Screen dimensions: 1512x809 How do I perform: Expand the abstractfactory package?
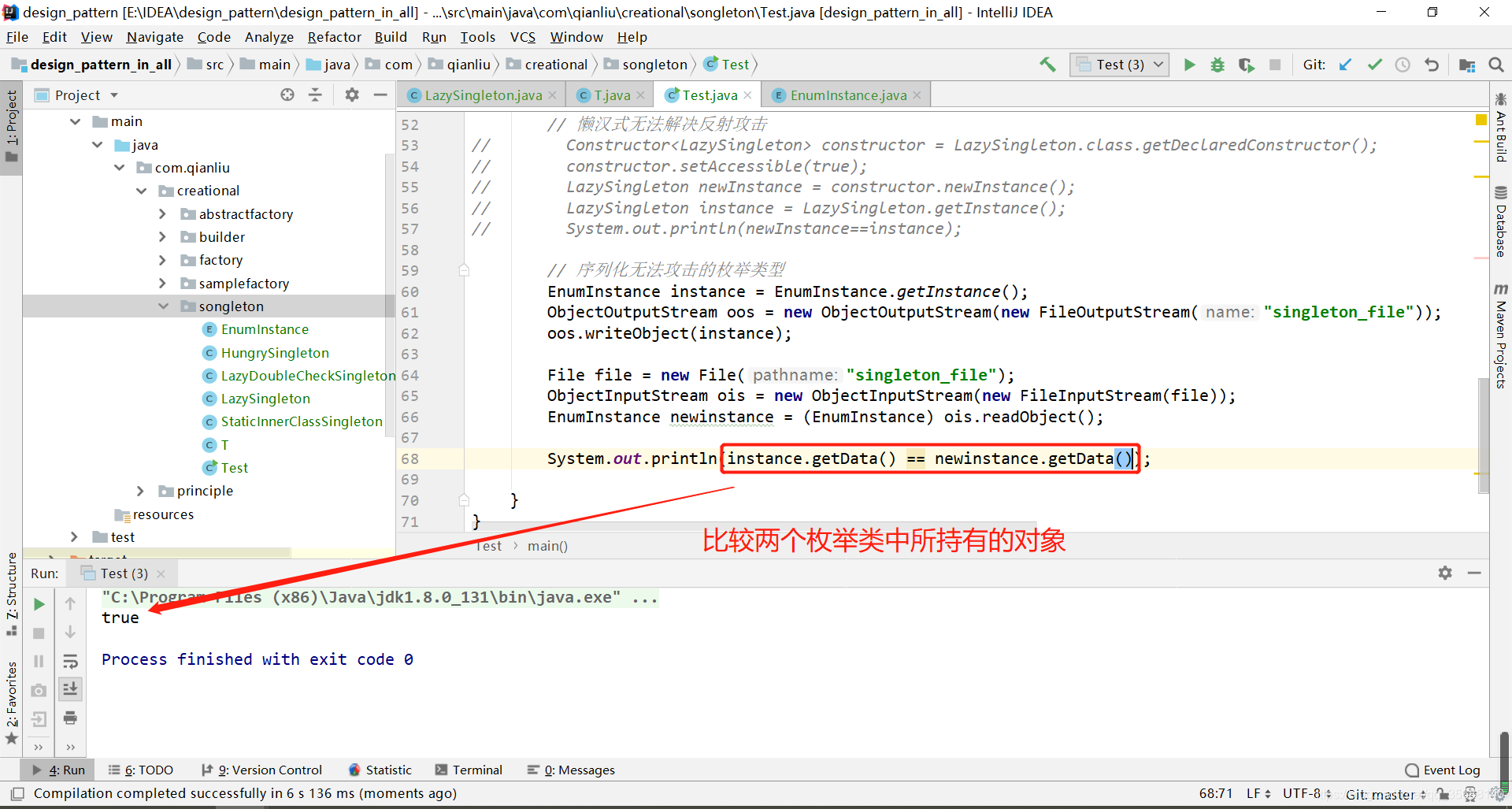(162, 214)
